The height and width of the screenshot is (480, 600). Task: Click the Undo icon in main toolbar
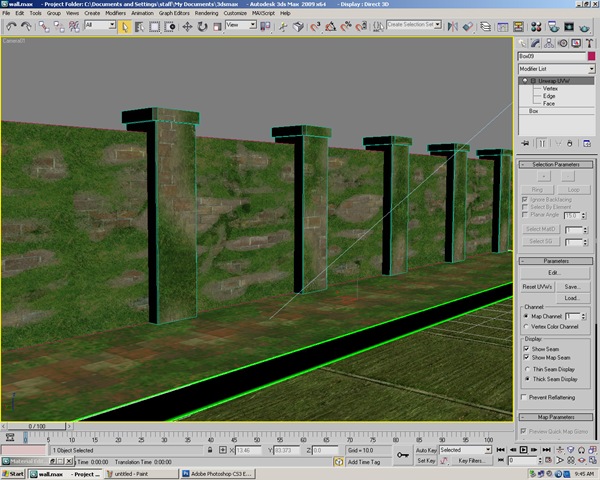11,25
